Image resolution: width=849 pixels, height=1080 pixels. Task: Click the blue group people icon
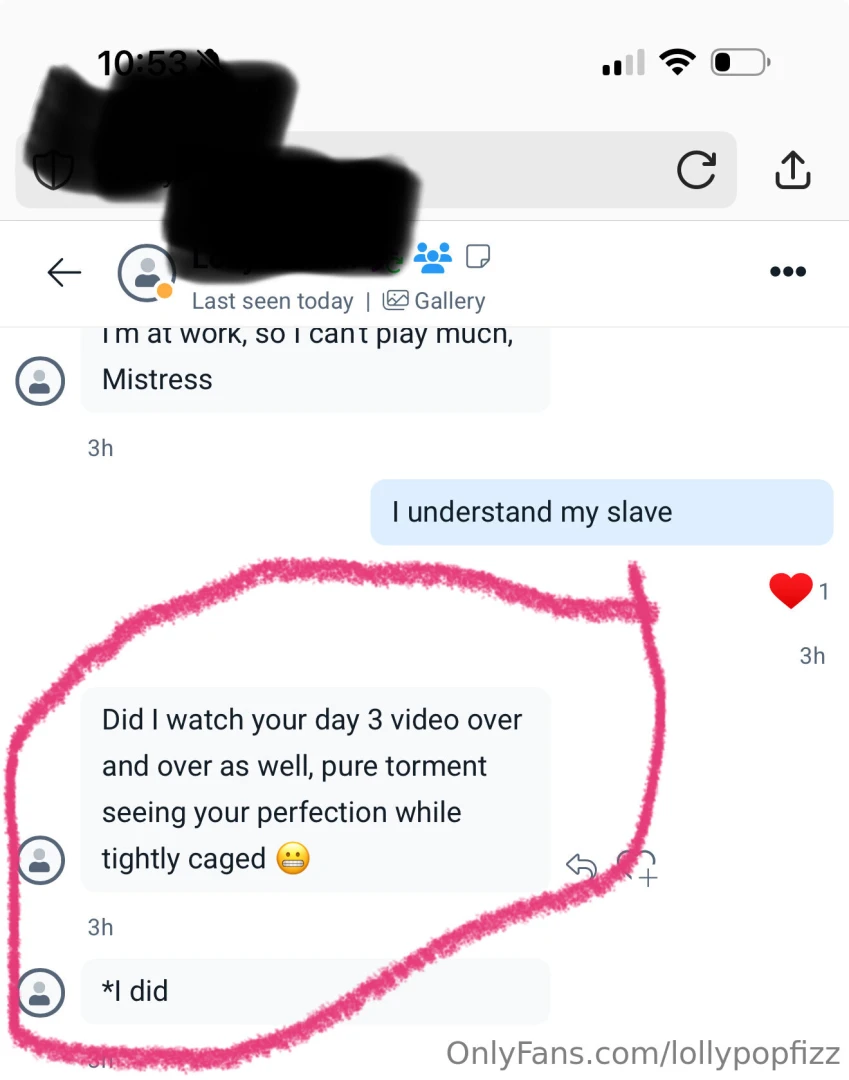(x=433, y=257)
